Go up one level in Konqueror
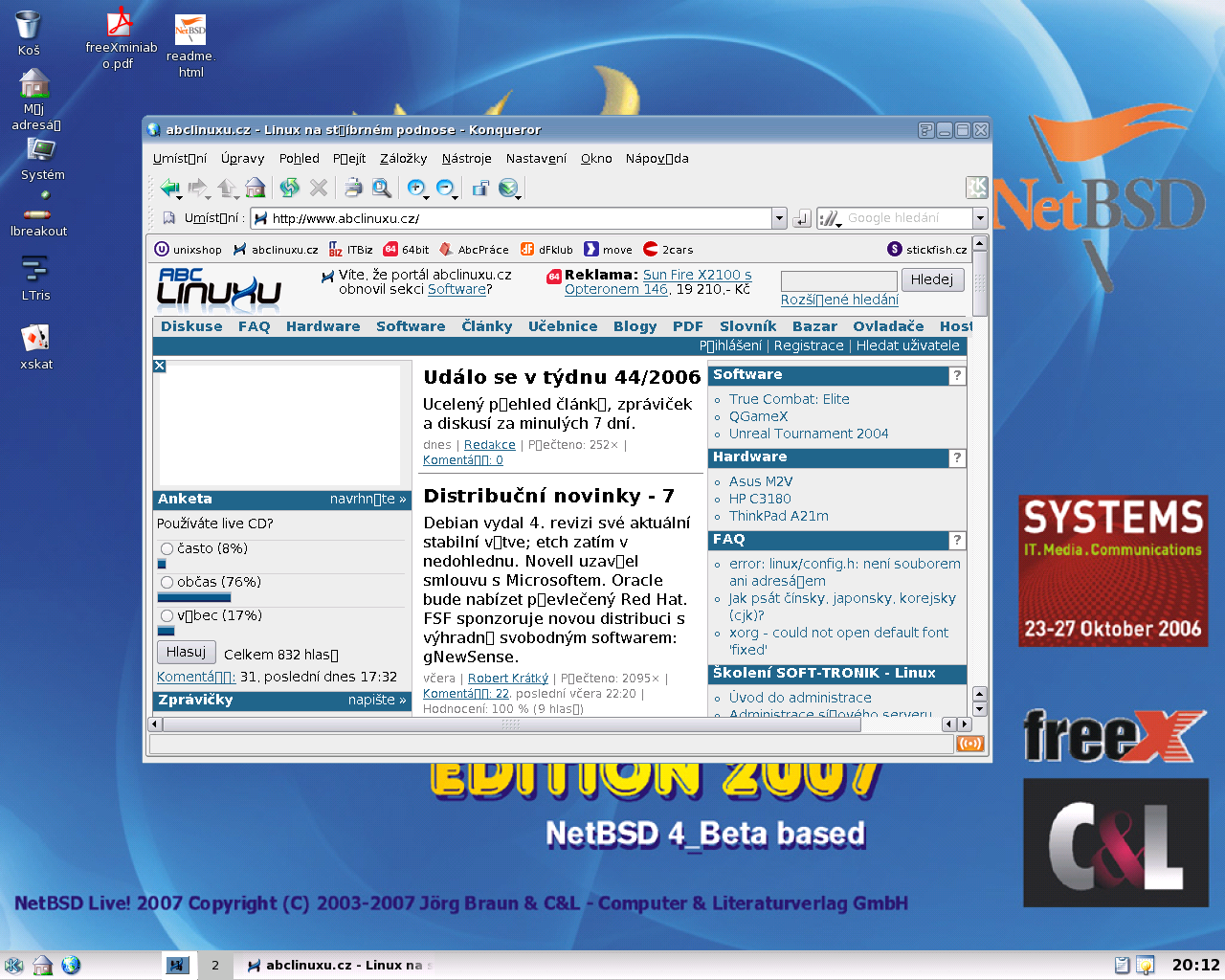 227,188
